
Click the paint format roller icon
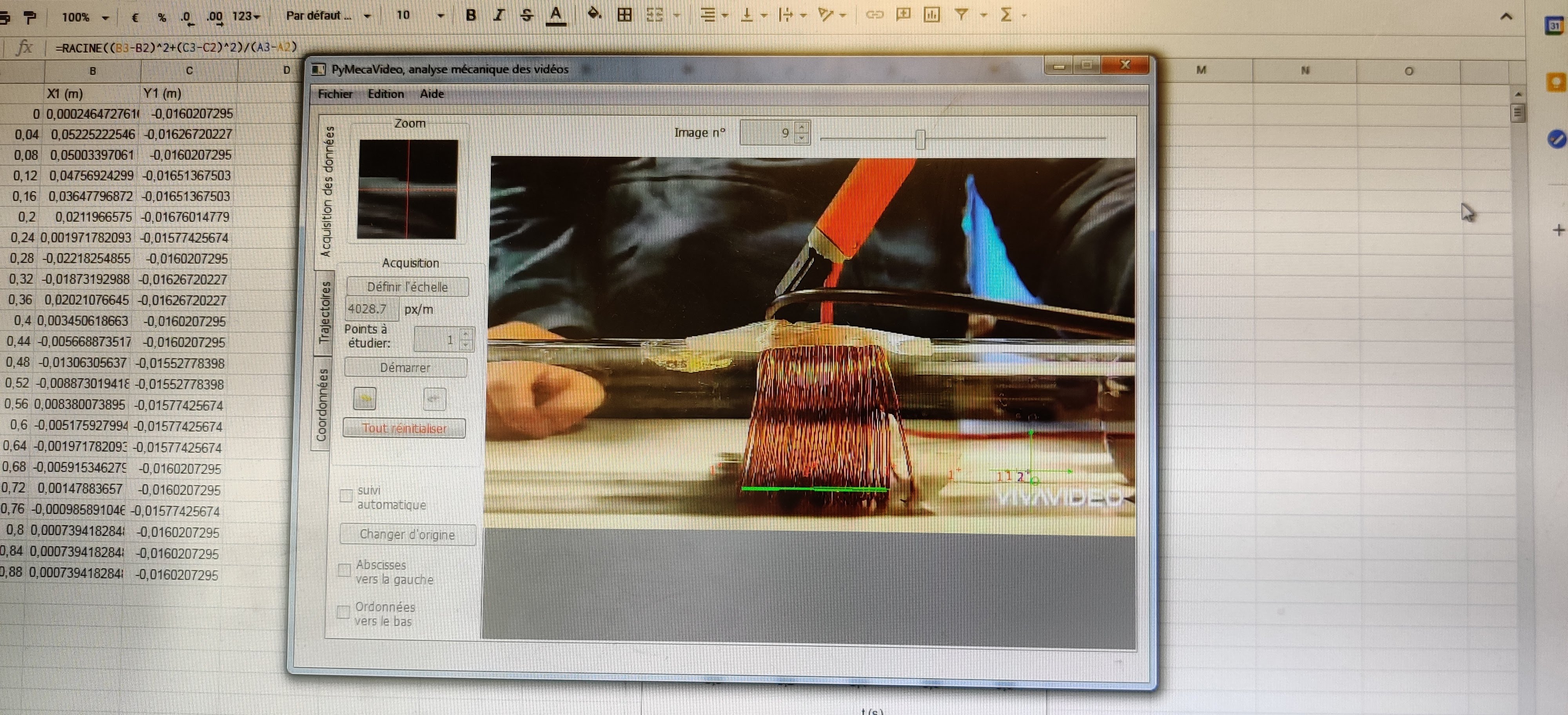[x=29, y=17]
